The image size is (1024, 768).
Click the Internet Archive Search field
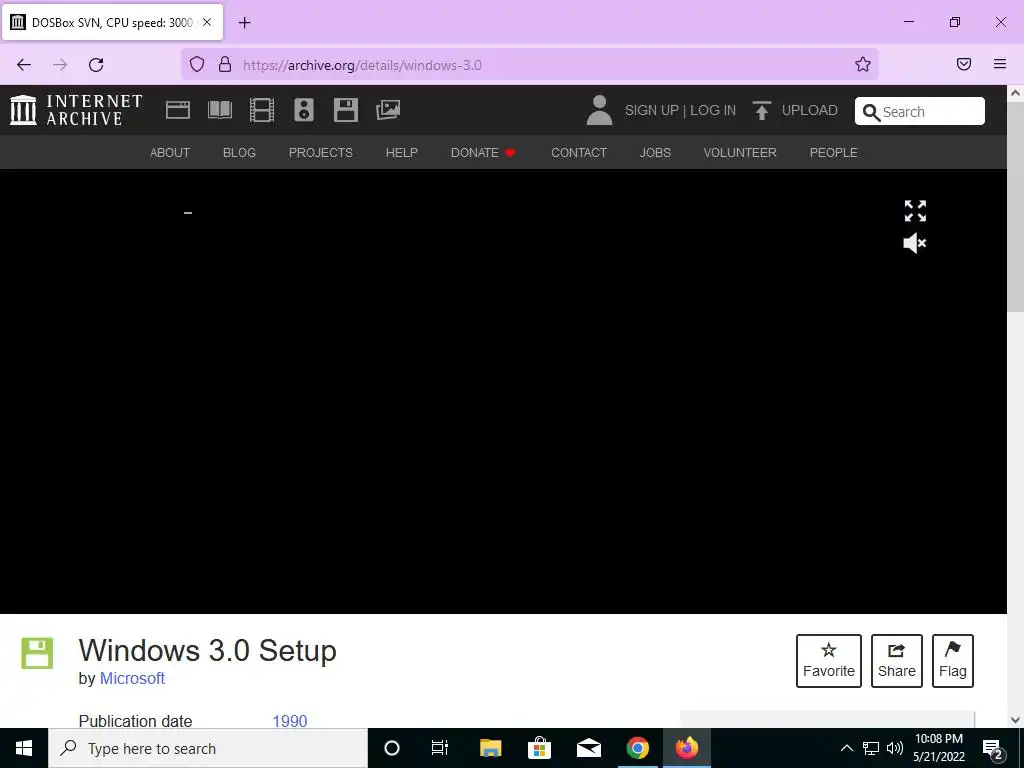[920, 111]
